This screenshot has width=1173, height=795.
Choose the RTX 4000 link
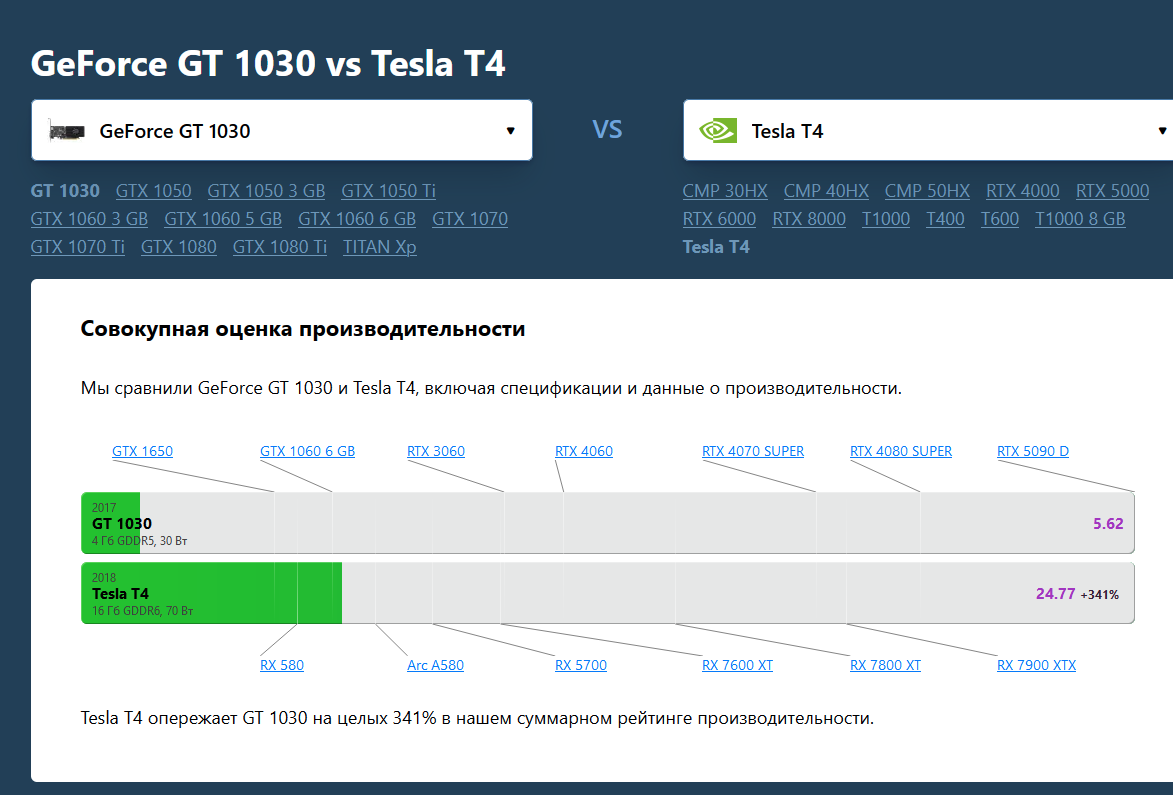[1023, 191]
